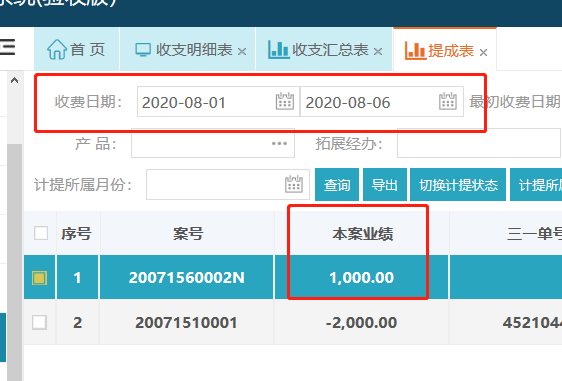Viewport: 562px width, 381px height.
Task: Click row number 2 cell
Action: click(77, 322)
